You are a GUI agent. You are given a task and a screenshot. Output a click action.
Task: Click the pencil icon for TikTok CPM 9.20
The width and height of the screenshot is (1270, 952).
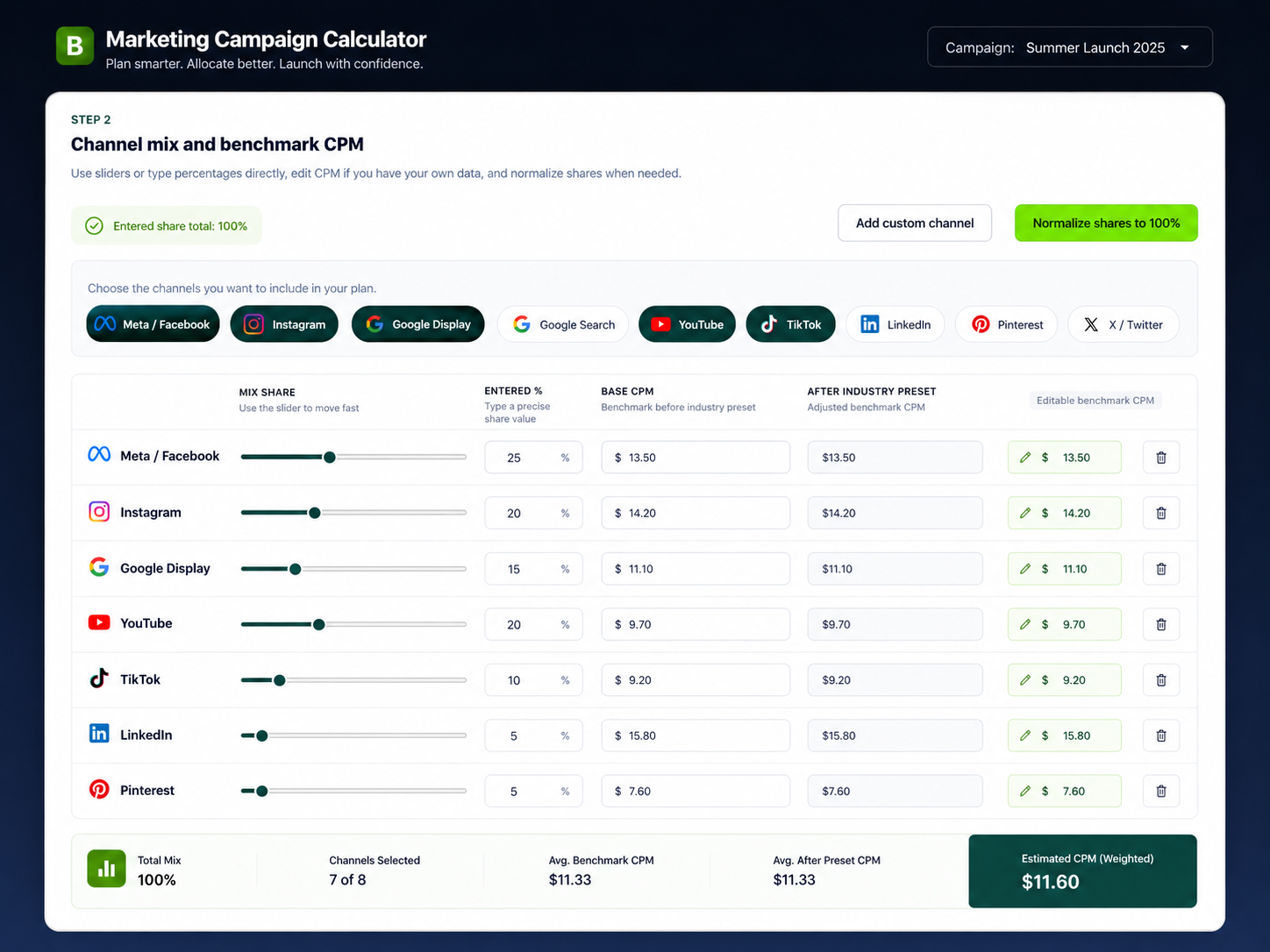pyautogui.click(x=1024, y=680)
